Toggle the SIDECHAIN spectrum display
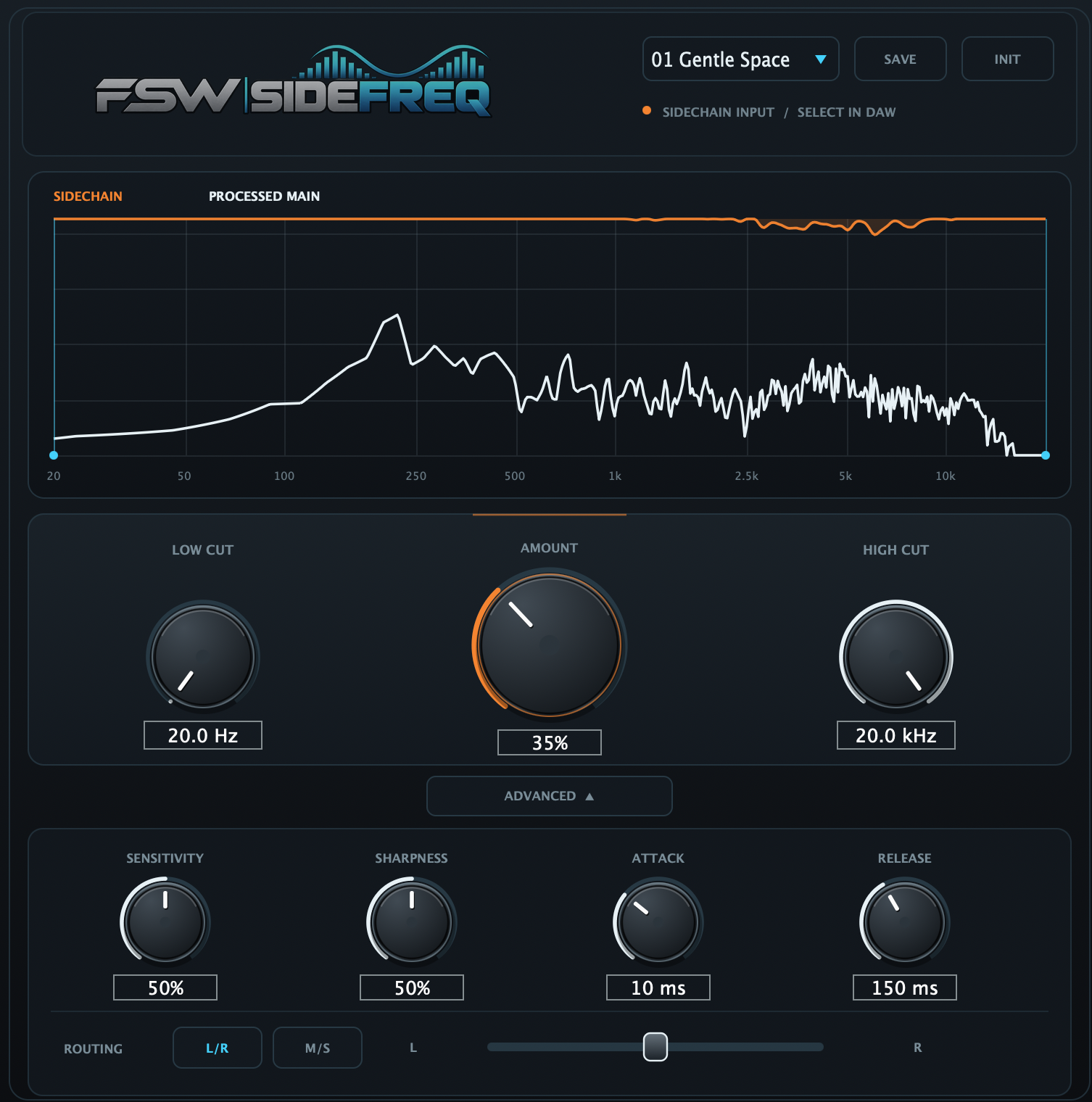Viewport: 1092px width, 1102px height. click(x=88, y=196)
